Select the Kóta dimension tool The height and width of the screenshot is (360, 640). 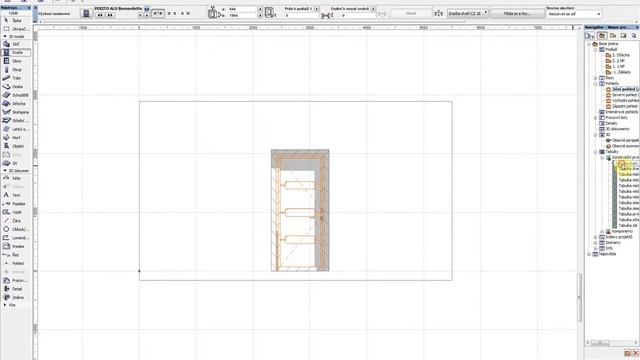16,178
